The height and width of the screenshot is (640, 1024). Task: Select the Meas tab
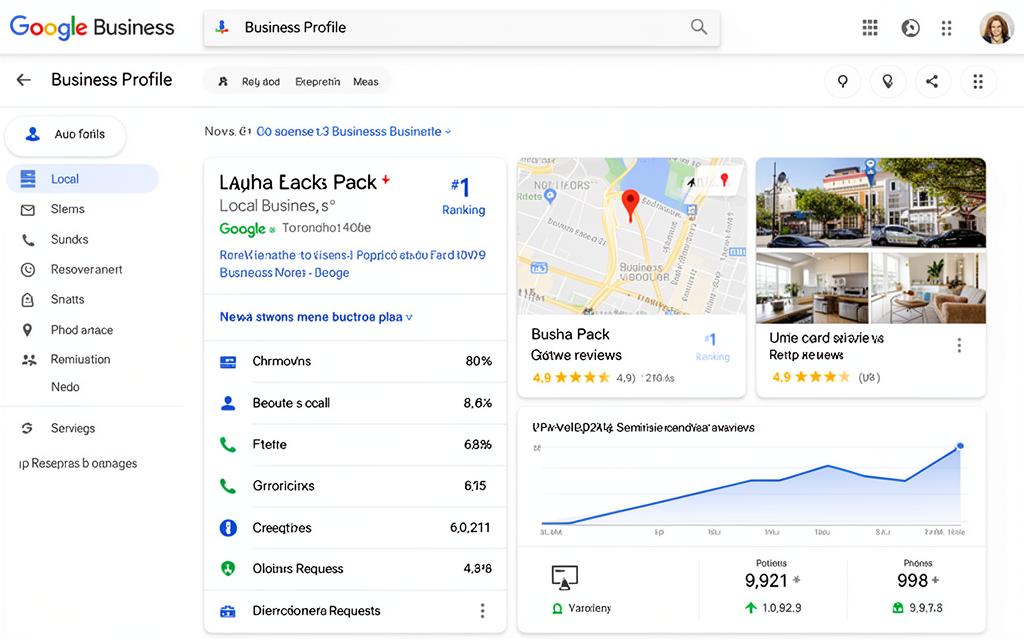point(366,81)
